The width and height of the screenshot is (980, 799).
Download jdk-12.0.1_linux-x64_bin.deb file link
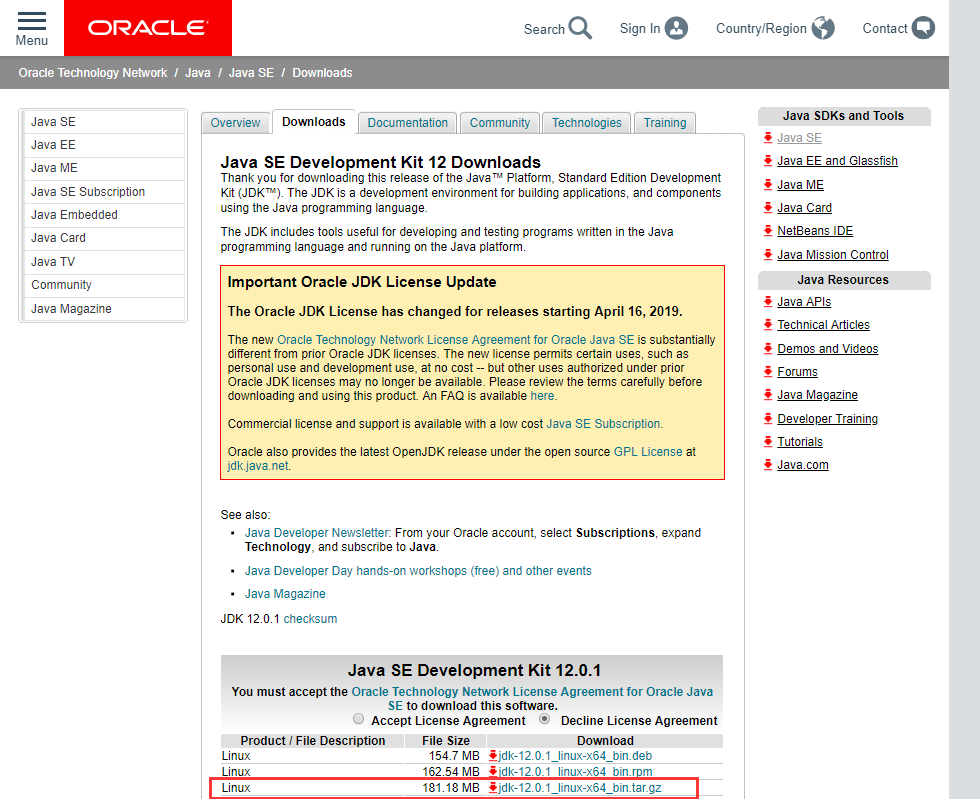575,755
